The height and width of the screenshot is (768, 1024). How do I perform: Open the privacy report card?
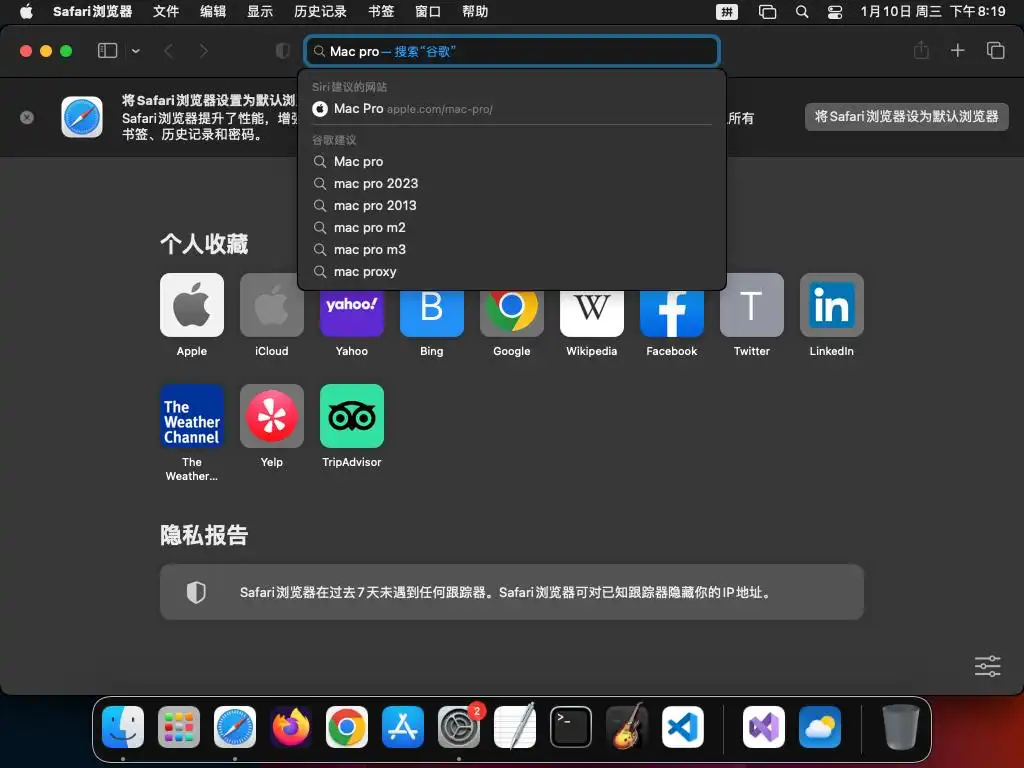pyautogui.click(x=512, y=592)
